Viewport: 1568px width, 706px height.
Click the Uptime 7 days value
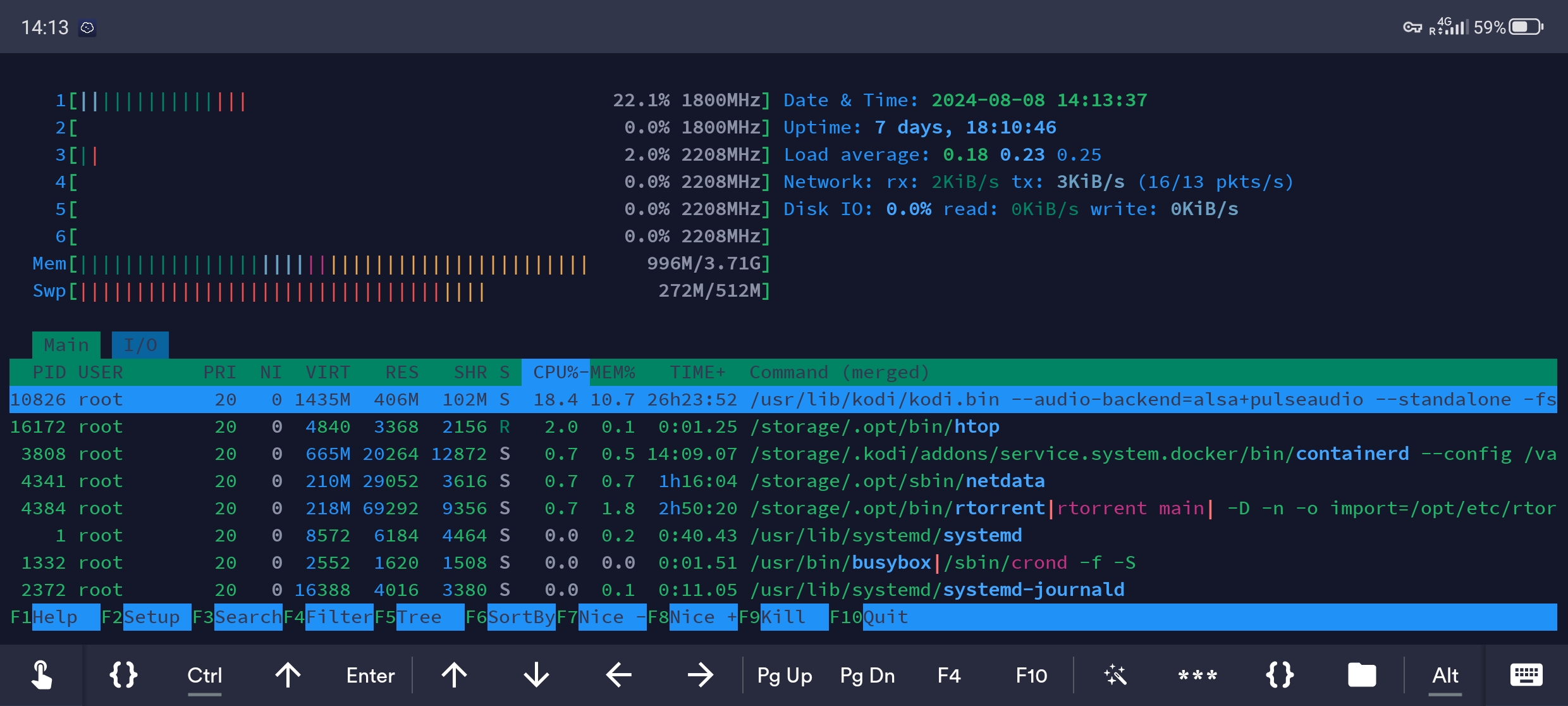point(965,128)
